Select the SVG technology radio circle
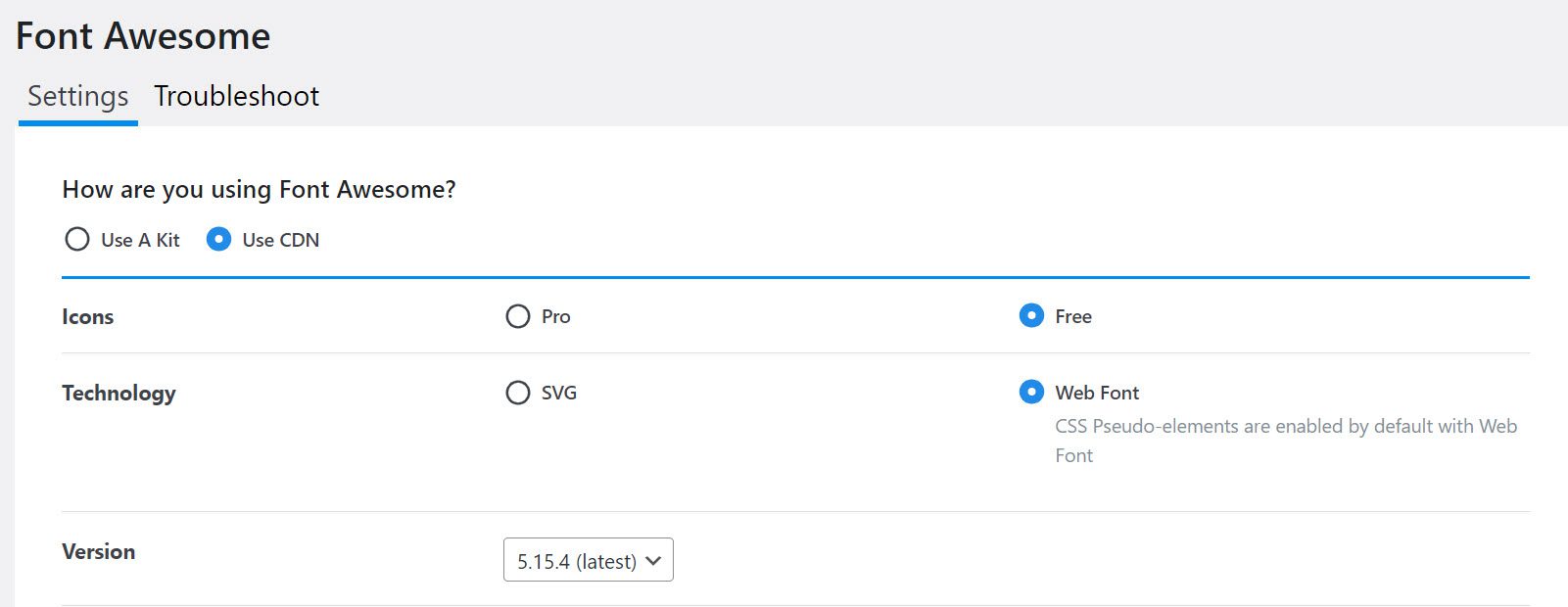This screenshot has height=607, width=1568. tap(517, 394)
